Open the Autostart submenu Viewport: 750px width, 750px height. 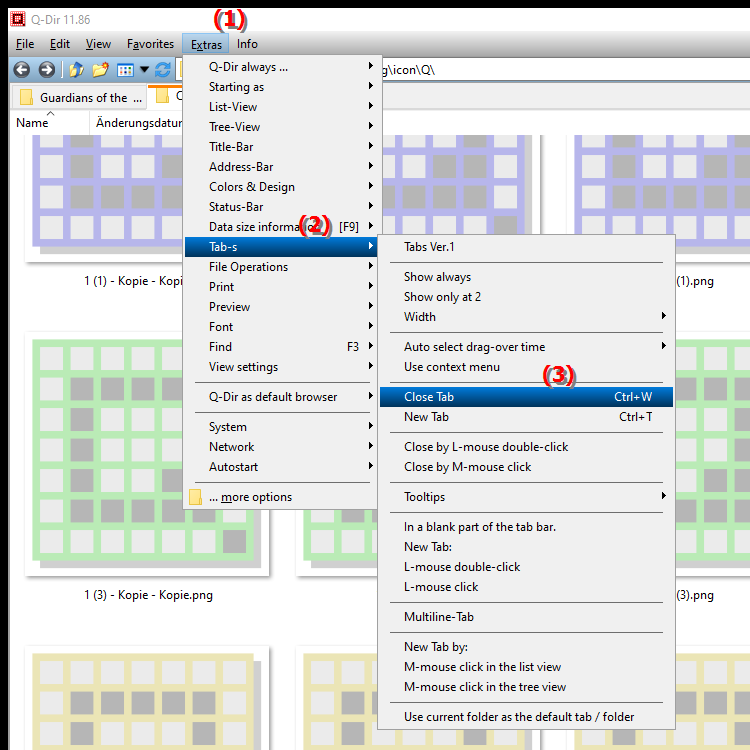[x=281, y=467]
